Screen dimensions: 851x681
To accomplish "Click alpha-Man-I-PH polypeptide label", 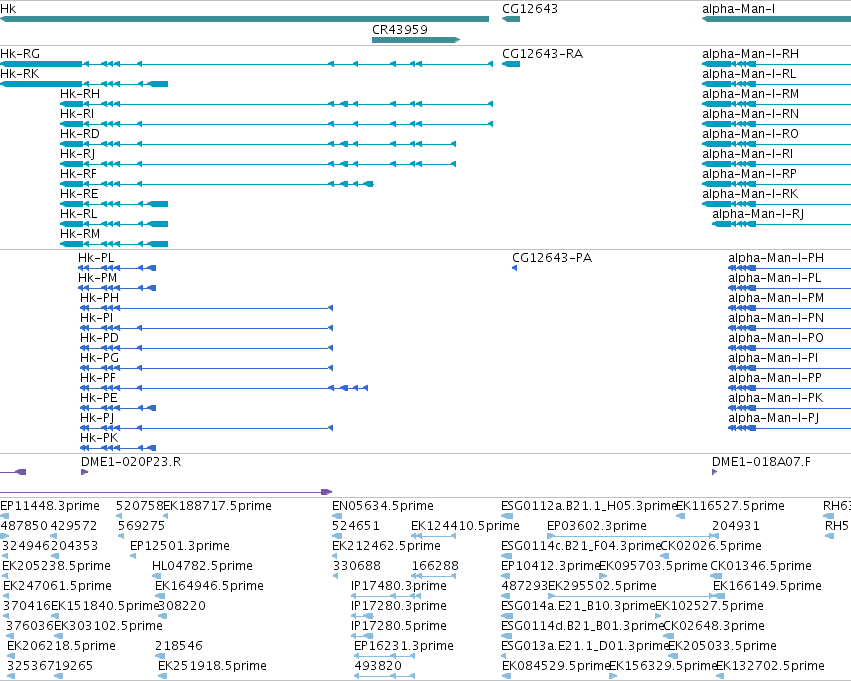I will (776, 258).
